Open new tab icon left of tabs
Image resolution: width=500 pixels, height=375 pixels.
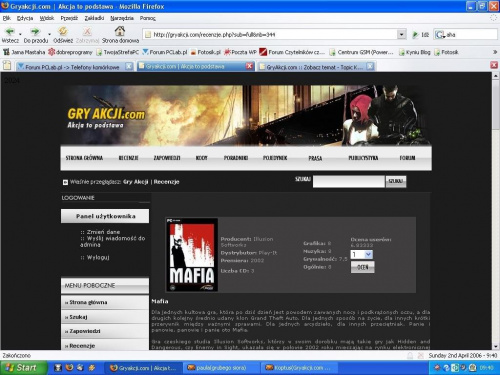(7, 65)
